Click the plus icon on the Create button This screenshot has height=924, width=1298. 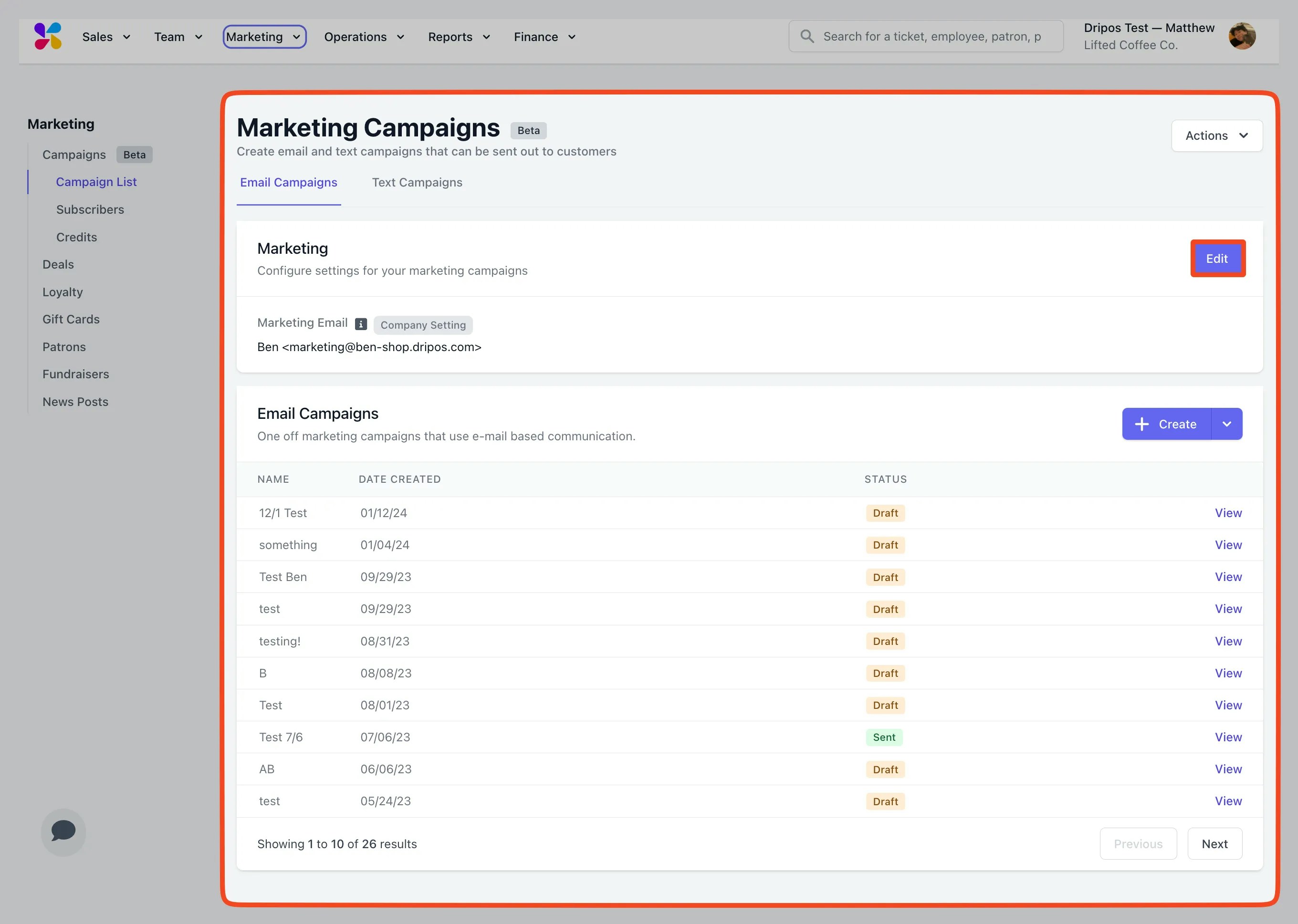(1141, 424)
